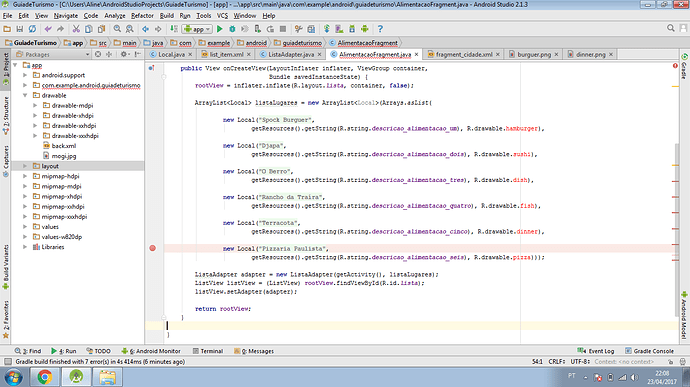The width and height of the screenshot is (690, 387).
Task: Click the Paste icon in toolbar
Action: coord(101,29)
